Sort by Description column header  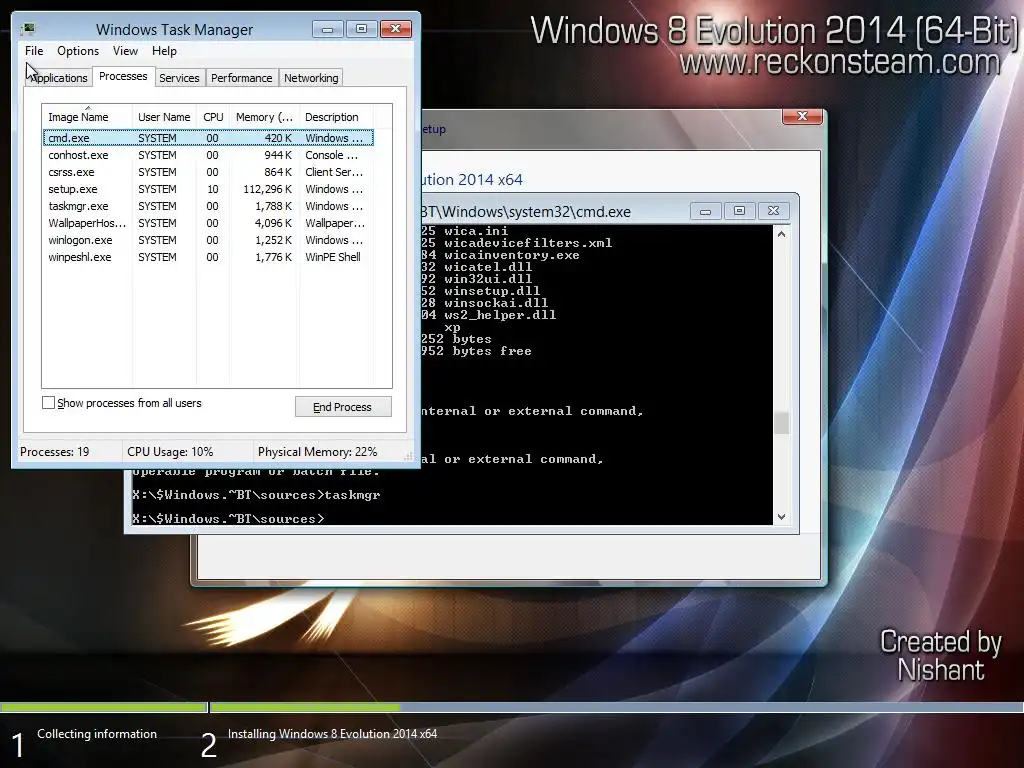(336, 116)
